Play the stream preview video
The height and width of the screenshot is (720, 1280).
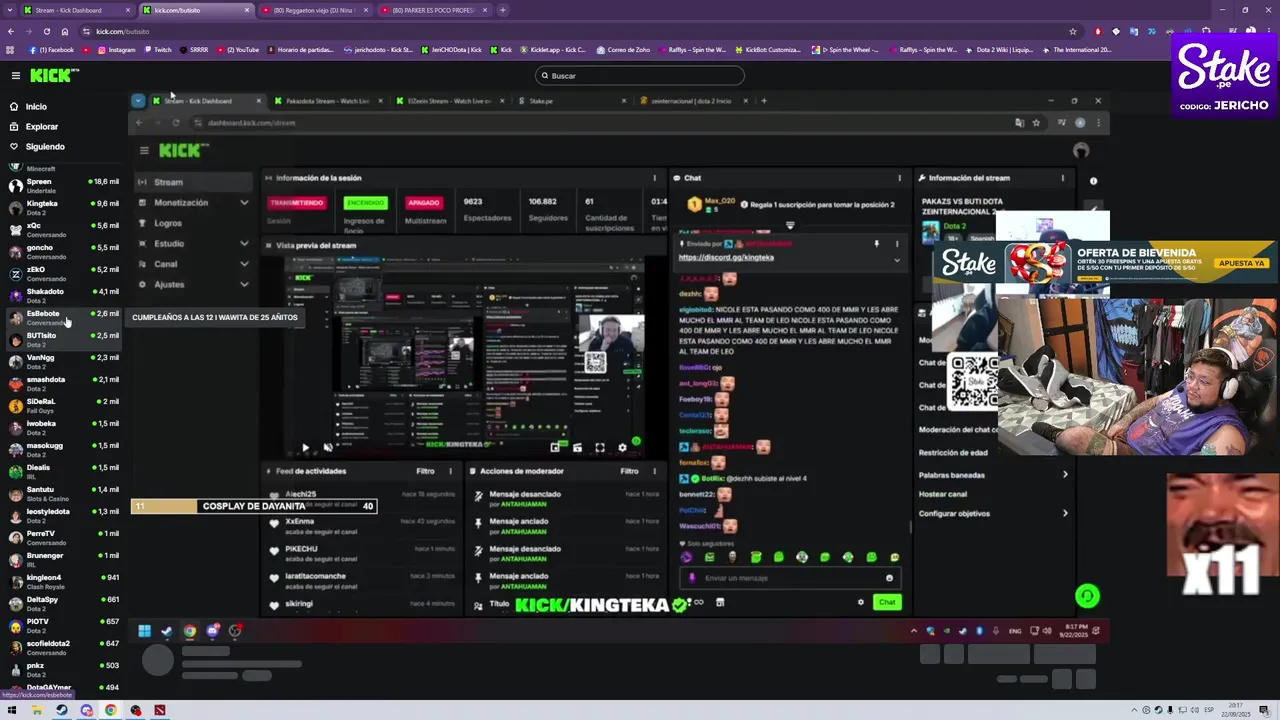coord(305,448)
